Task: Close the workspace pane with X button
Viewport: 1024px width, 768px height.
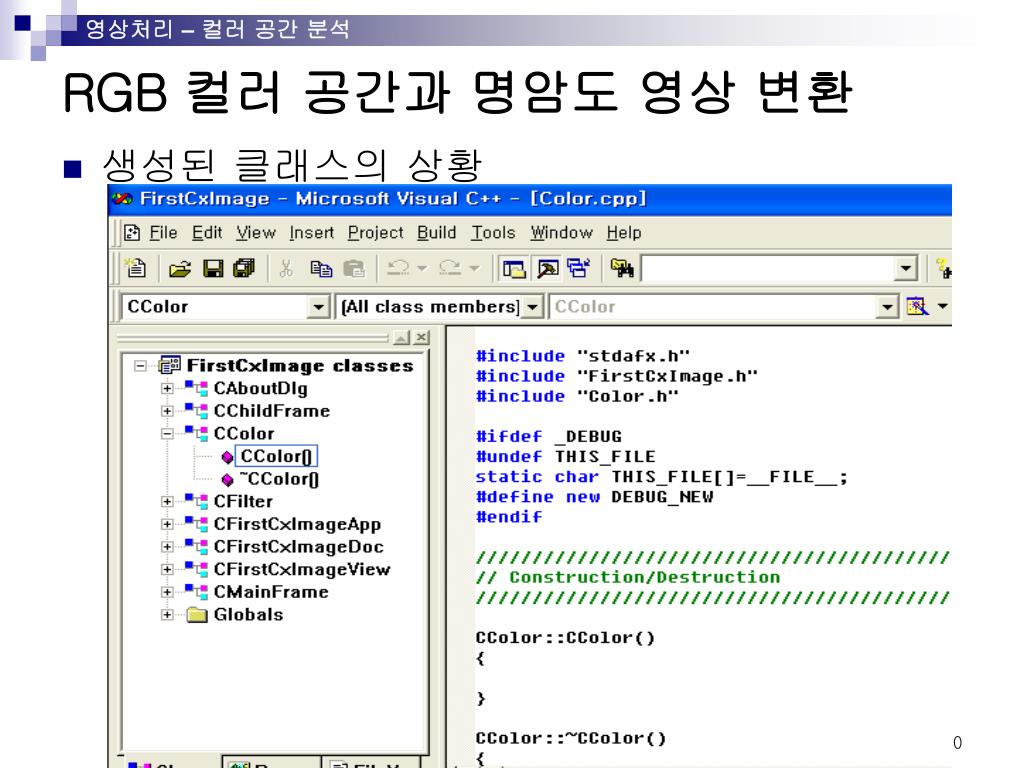Action: coord(422,337)
